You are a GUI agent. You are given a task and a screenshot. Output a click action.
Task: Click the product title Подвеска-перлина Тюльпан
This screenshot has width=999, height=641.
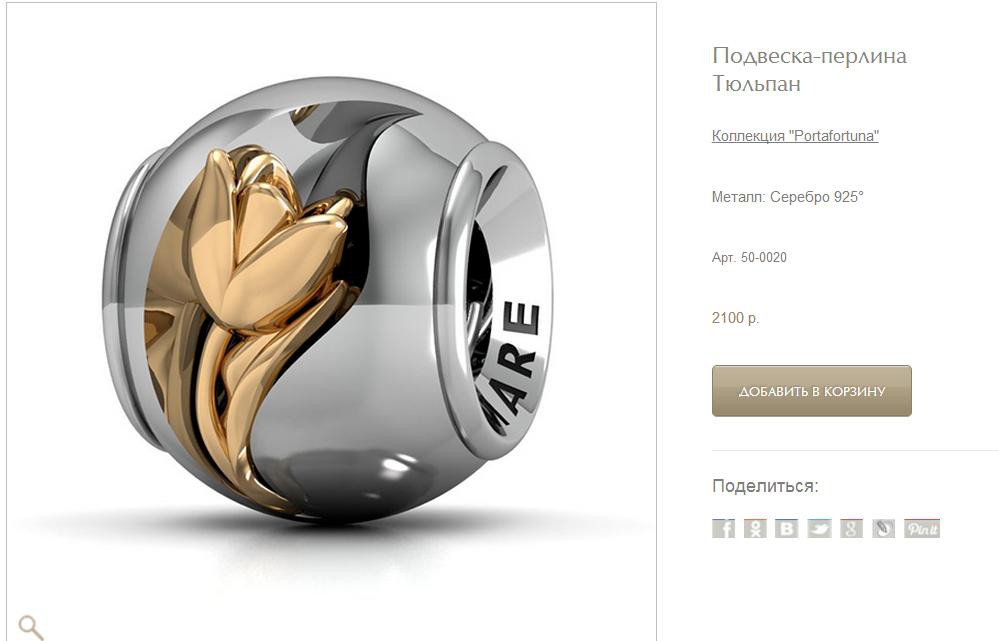pyautogui.click(x=809, y=69)
